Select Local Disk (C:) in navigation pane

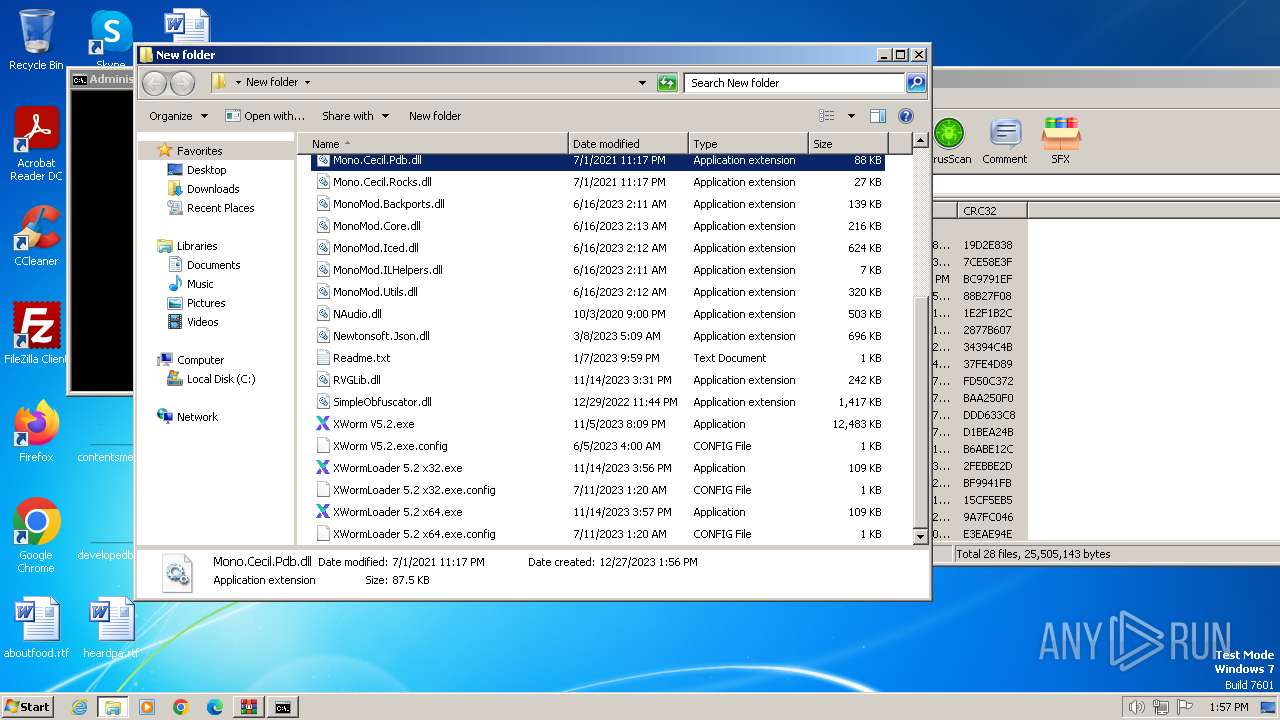(x=220, y=379)
